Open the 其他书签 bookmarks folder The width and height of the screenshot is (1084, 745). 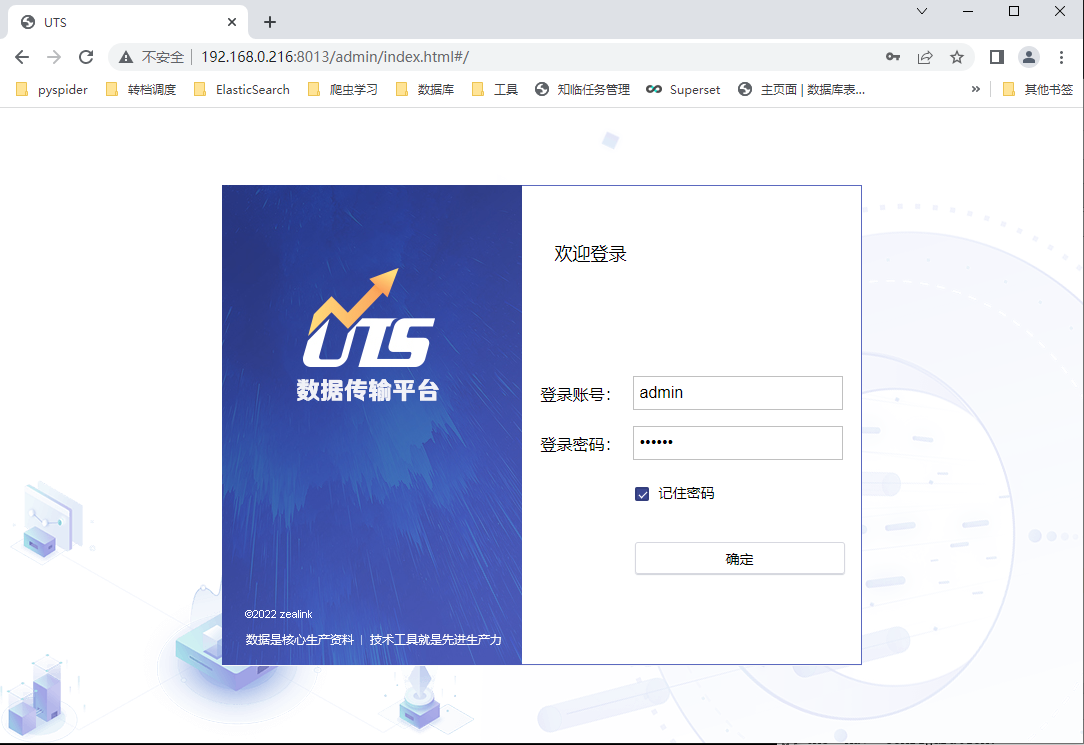point(1038,89)
